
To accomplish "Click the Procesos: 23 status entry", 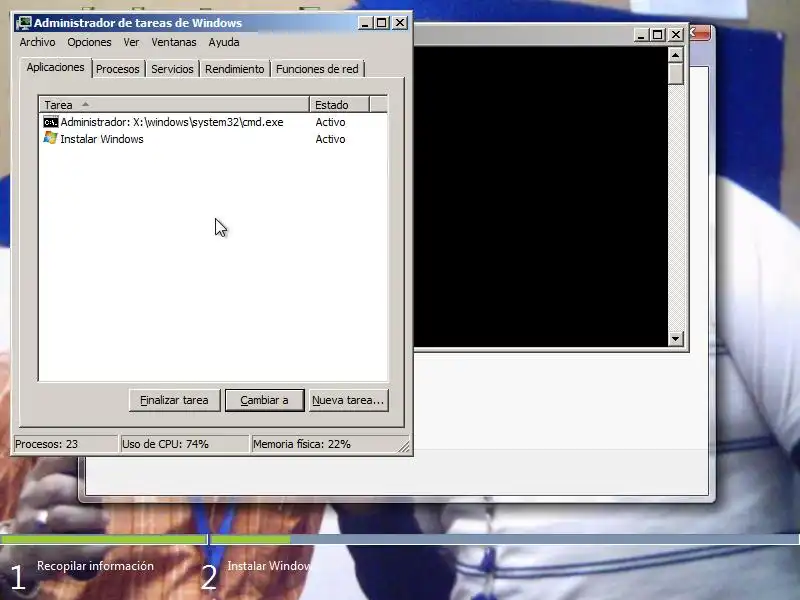I will pyautogui.click(x=65, y=444).
